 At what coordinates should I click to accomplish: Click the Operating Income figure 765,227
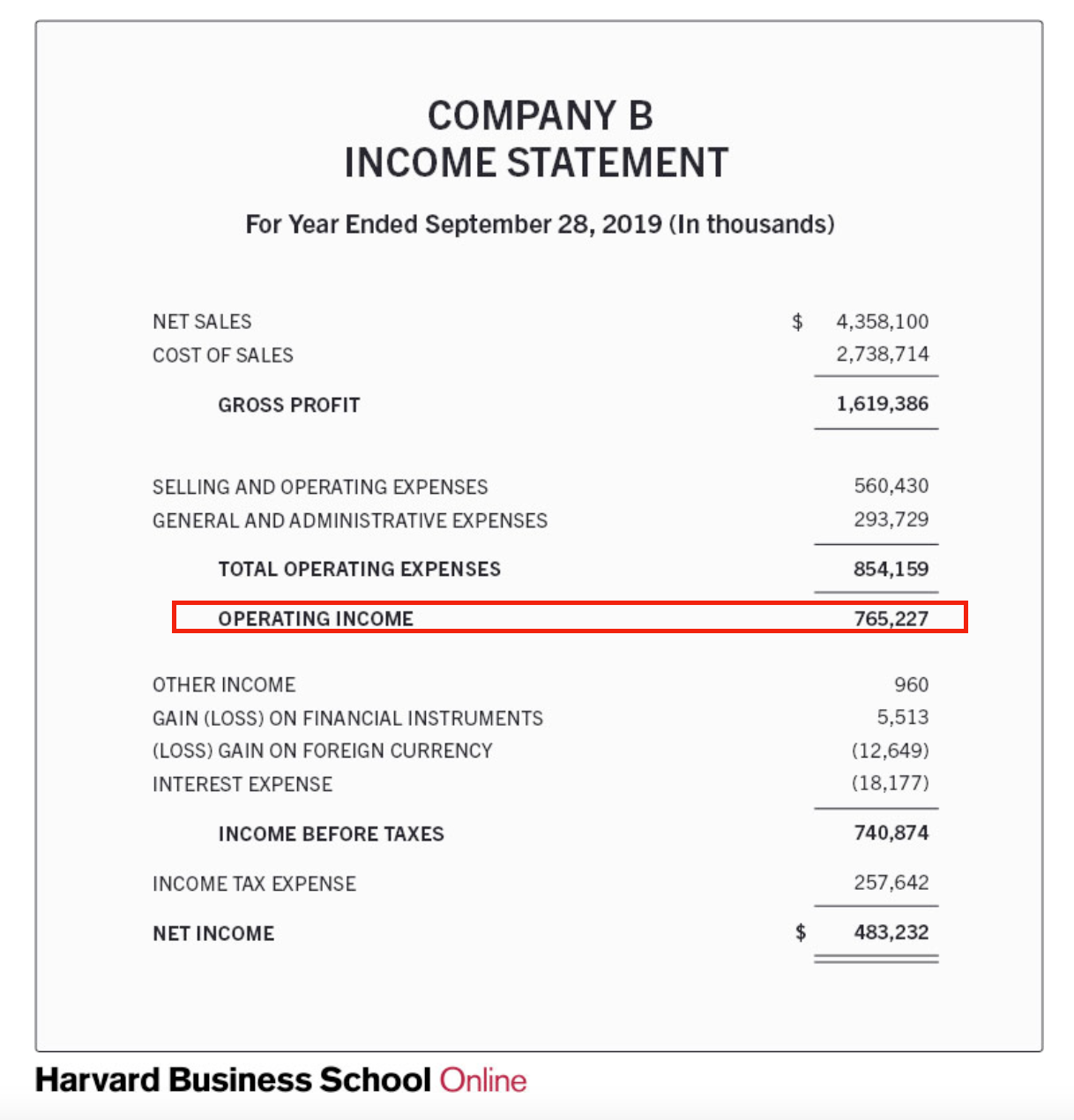pyautogui.click(x=891, y=618)
